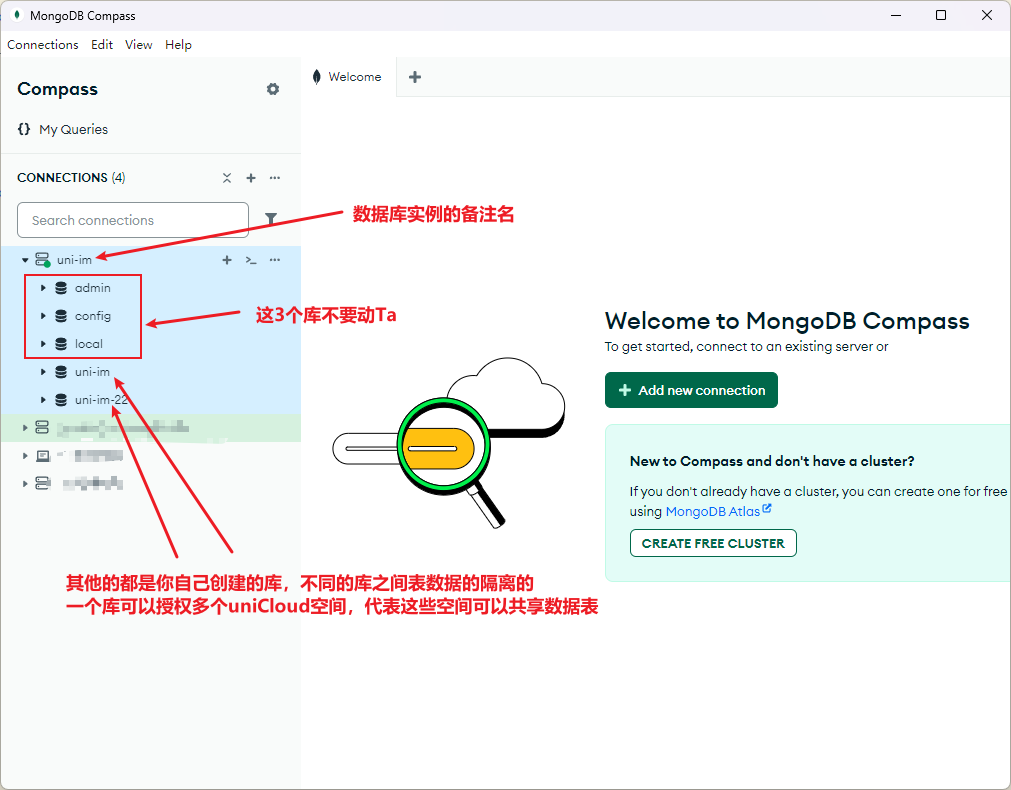Viewport: 1011px width, 790px height.
Task: Open MongoDB shell icon on uni-im connection
Action: (x=251, y=260)
